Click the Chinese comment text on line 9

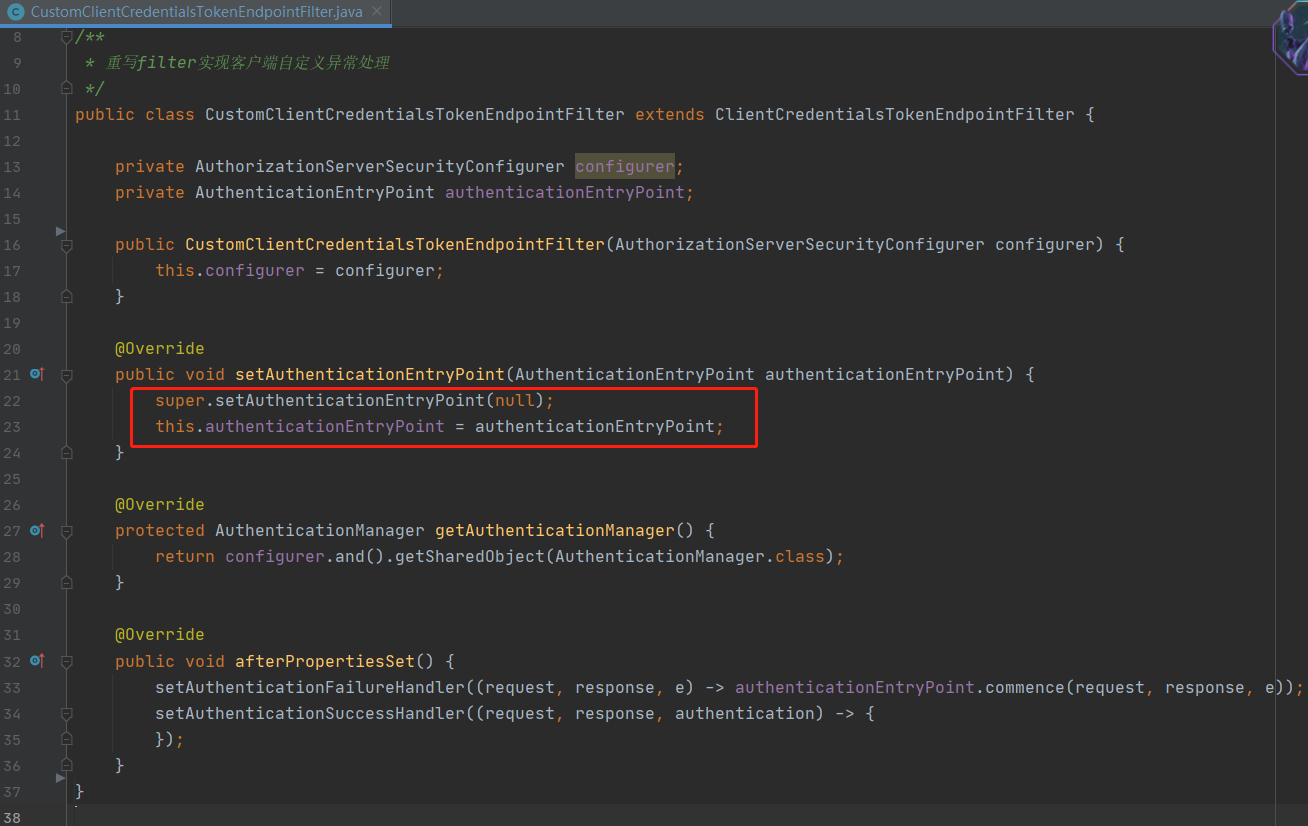[x=248, y=62]
